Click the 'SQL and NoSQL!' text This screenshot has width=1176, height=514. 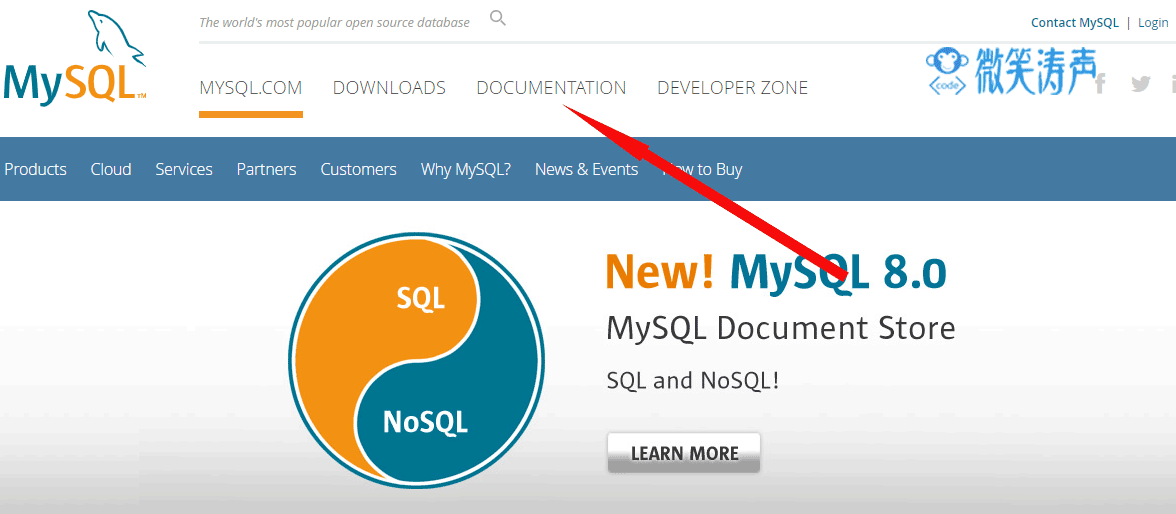click(x=693, y=380)
